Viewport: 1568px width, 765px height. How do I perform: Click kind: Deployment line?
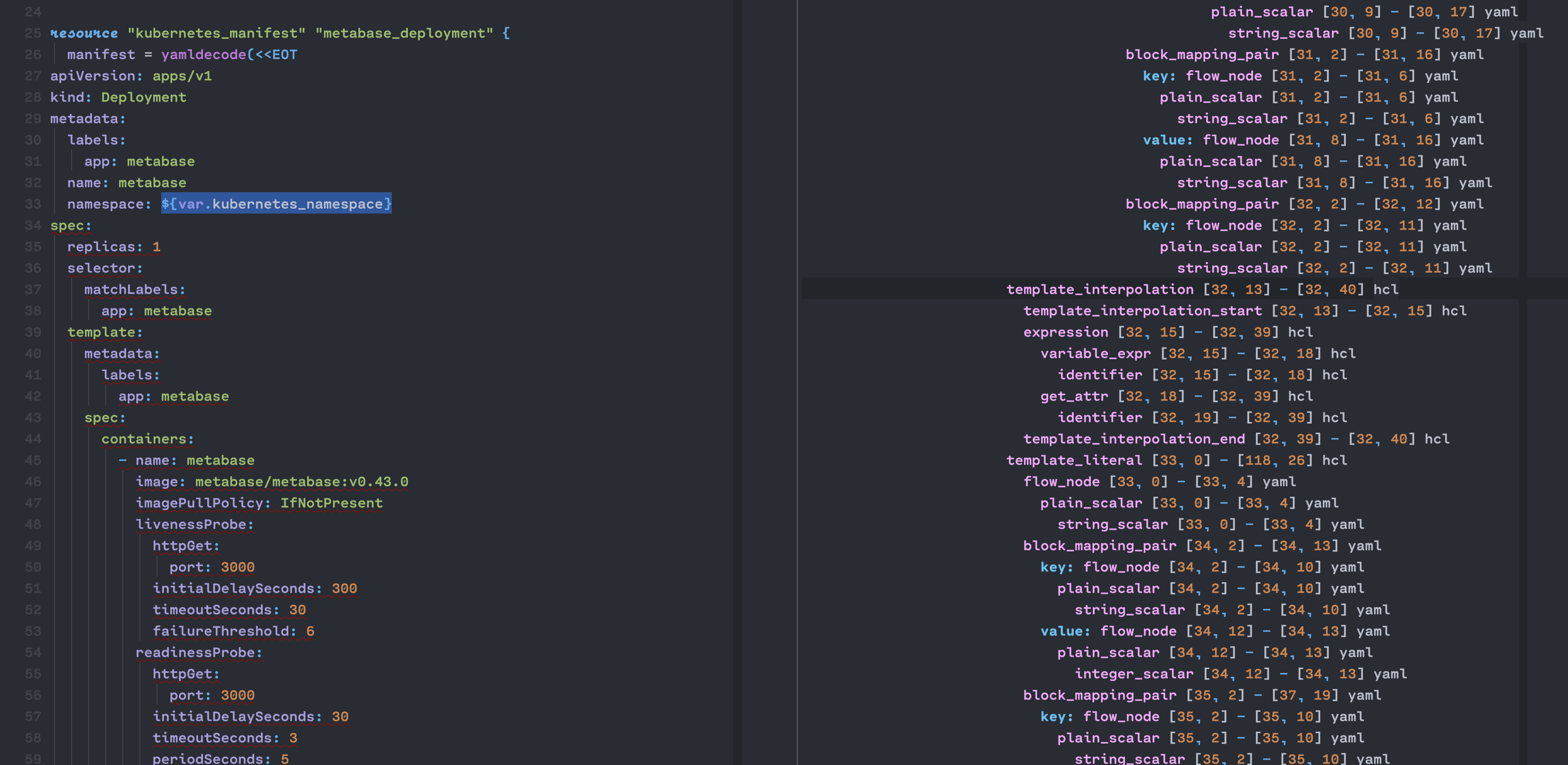118,97
